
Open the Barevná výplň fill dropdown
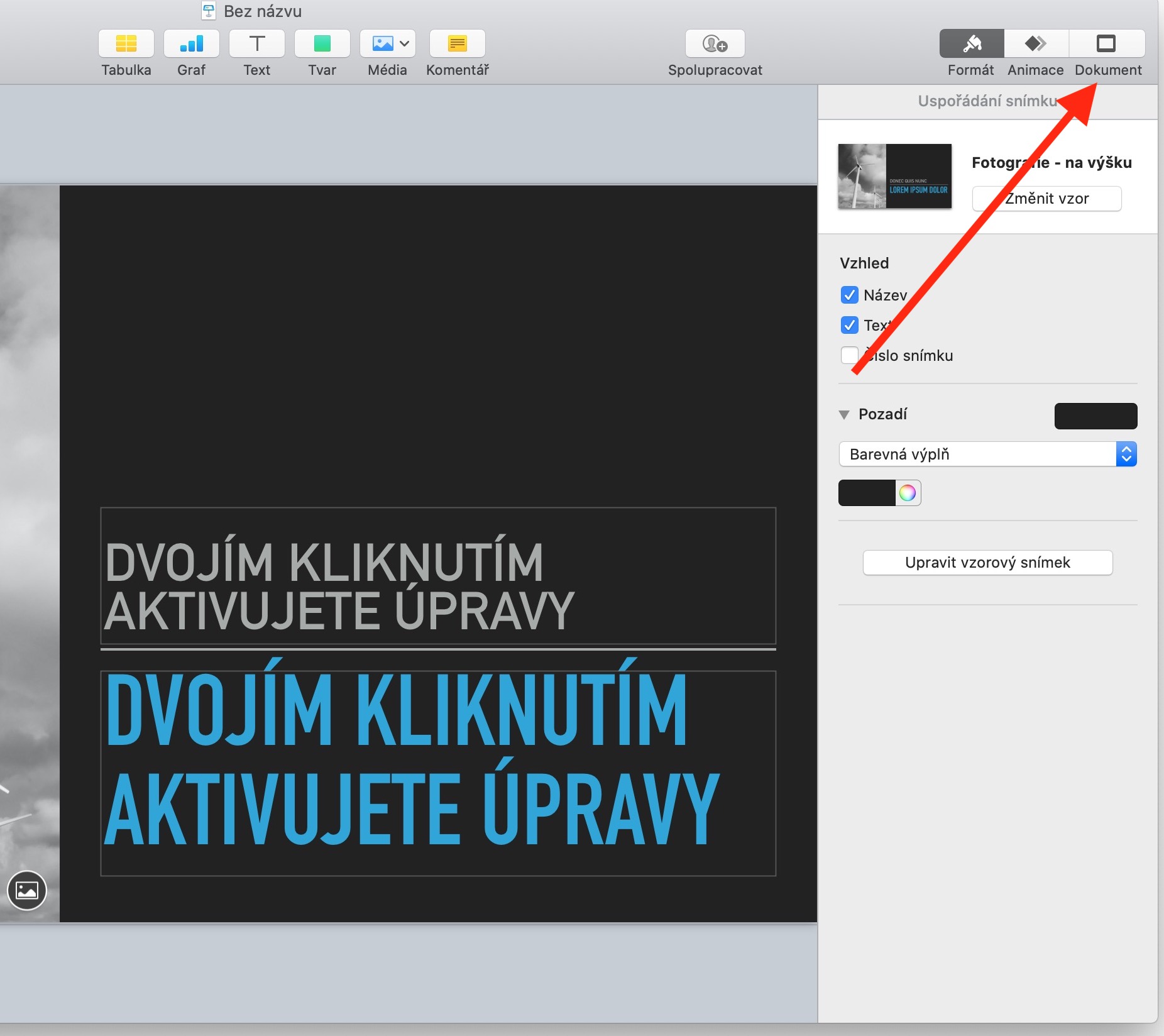click(x=987, y=454)
